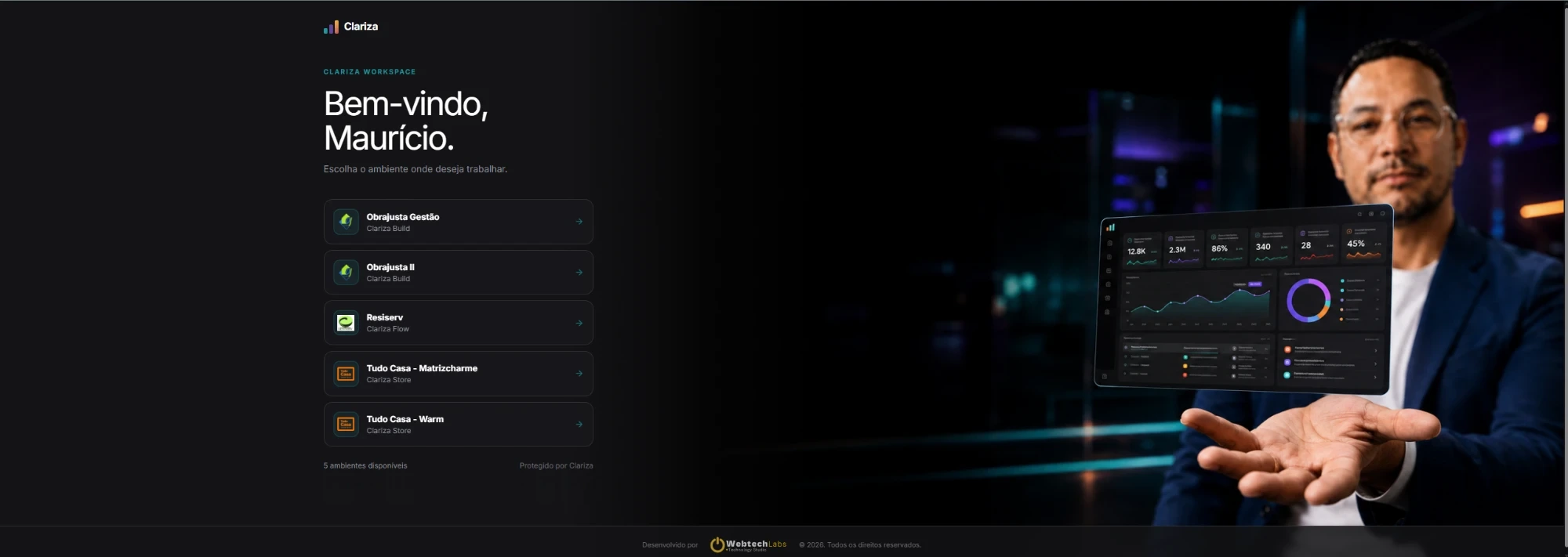The height and width of the screenshot is (557, 1568).
Task: Open Tudo Casa - Warm store environment
Action: click(459, 425)
